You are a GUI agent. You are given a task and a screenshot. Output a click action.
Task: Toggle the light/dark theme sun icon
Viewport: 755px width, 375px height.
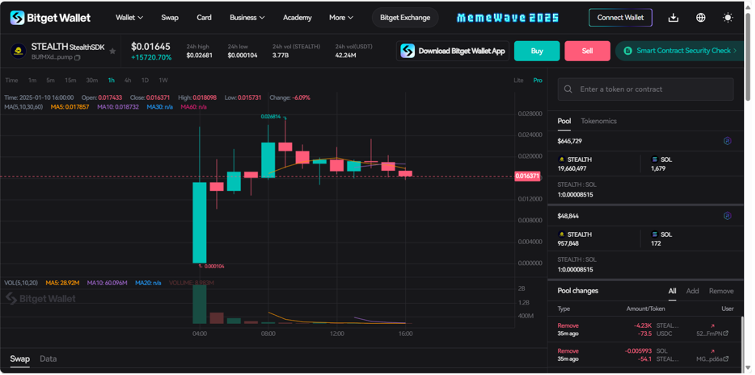pos(728,18)
